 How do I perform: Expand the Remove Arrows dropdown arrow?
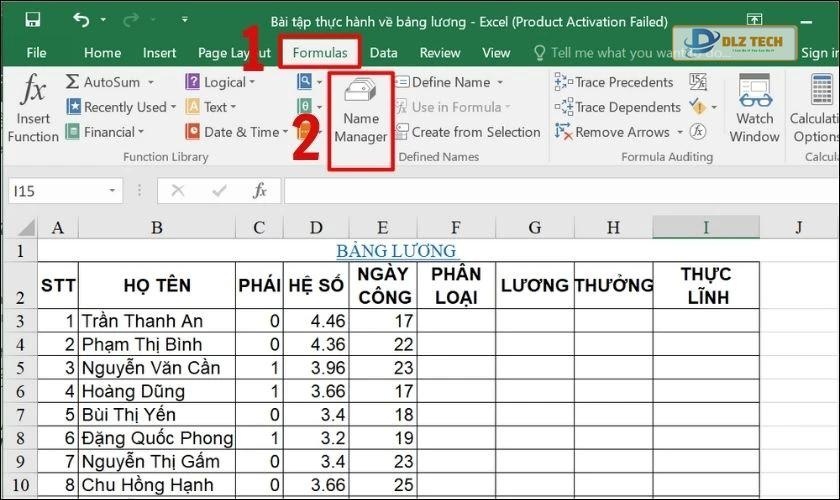[681, 132]
